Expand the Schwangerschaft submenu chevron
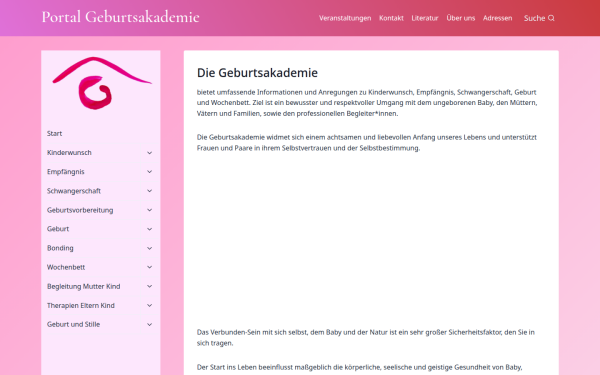This screenshot has width=600, height=375. [150, 191]
